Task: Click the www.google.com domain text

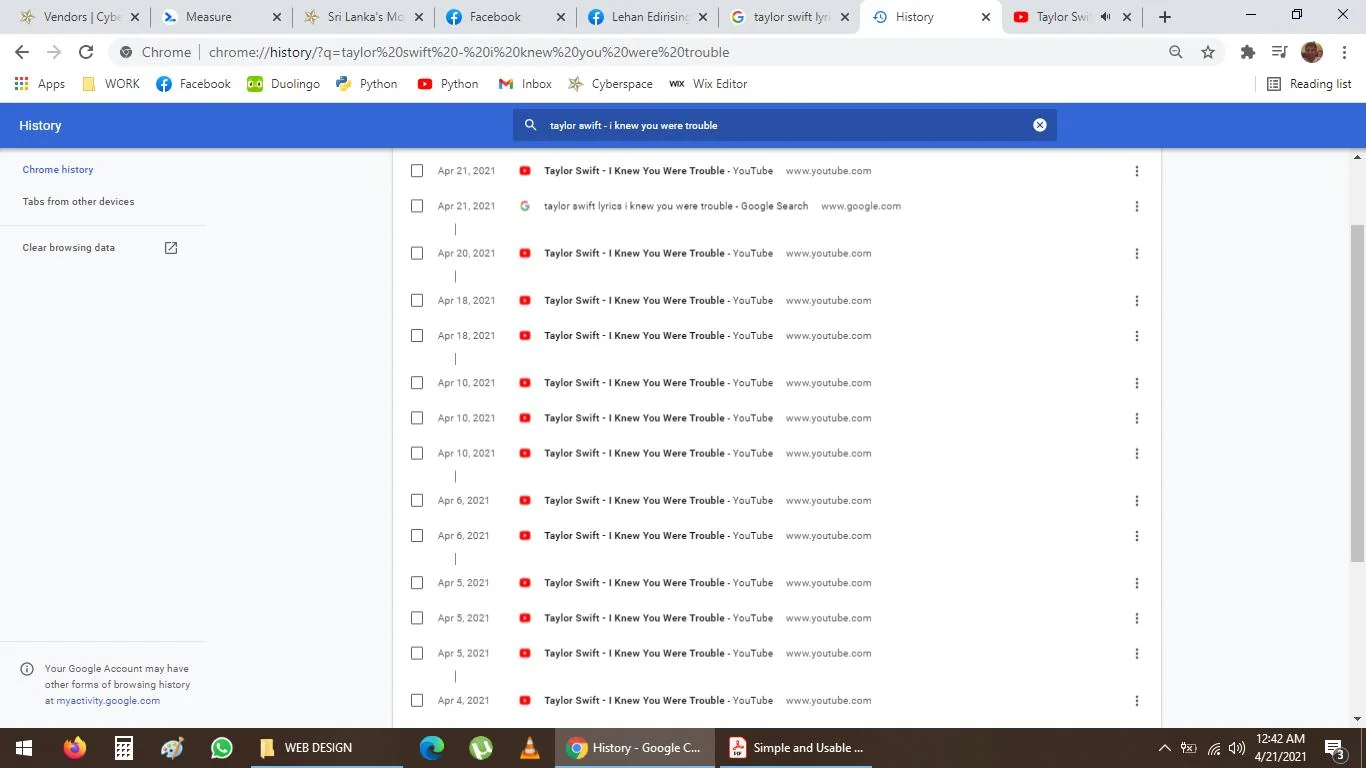Action: [x=861, y=206]
